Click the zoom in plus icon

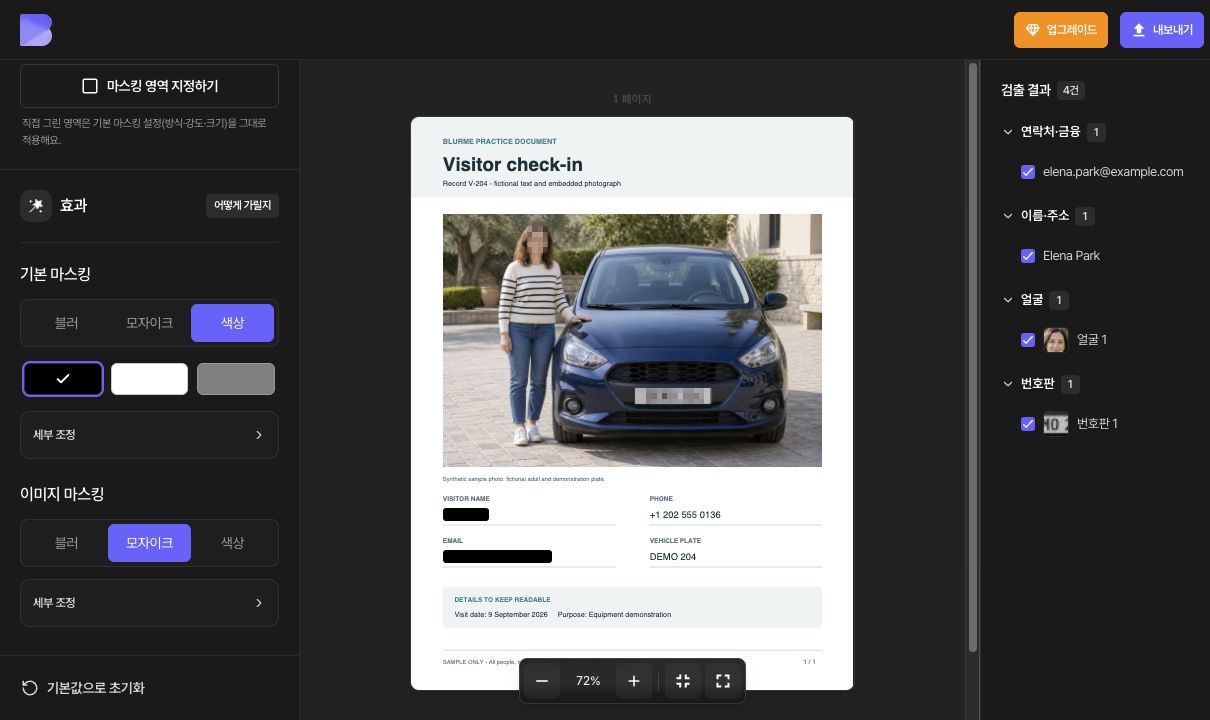(634, 681)
